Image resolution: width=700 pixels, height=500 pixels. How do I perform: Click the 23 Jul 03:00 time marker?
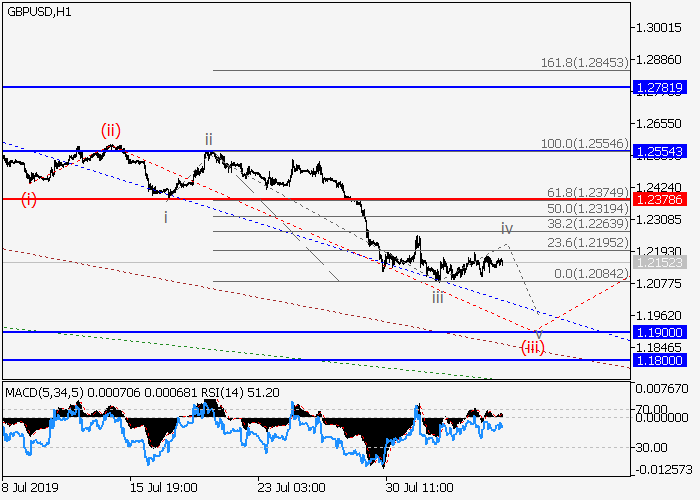pyautogui.click(x=290, y=485)
